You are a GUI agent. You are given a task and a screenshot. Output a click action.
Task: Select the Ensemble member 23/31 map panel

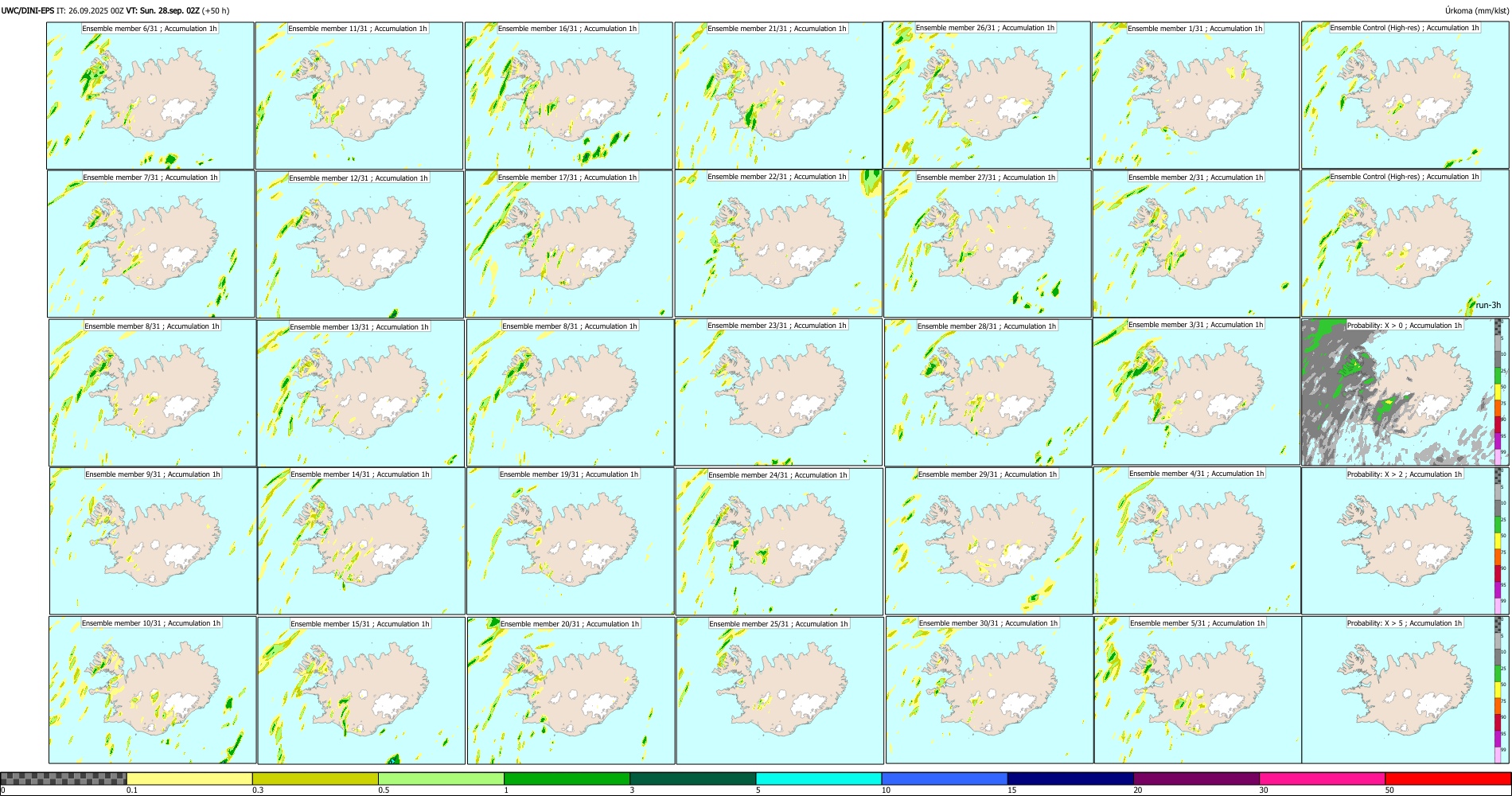[x=779, y=392]
